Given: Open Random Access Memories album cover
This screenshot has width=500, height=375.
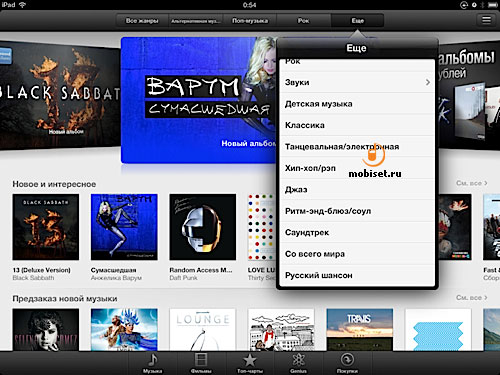Looking at the screenshot, I should pyautogui.click(x=203, y=227).
